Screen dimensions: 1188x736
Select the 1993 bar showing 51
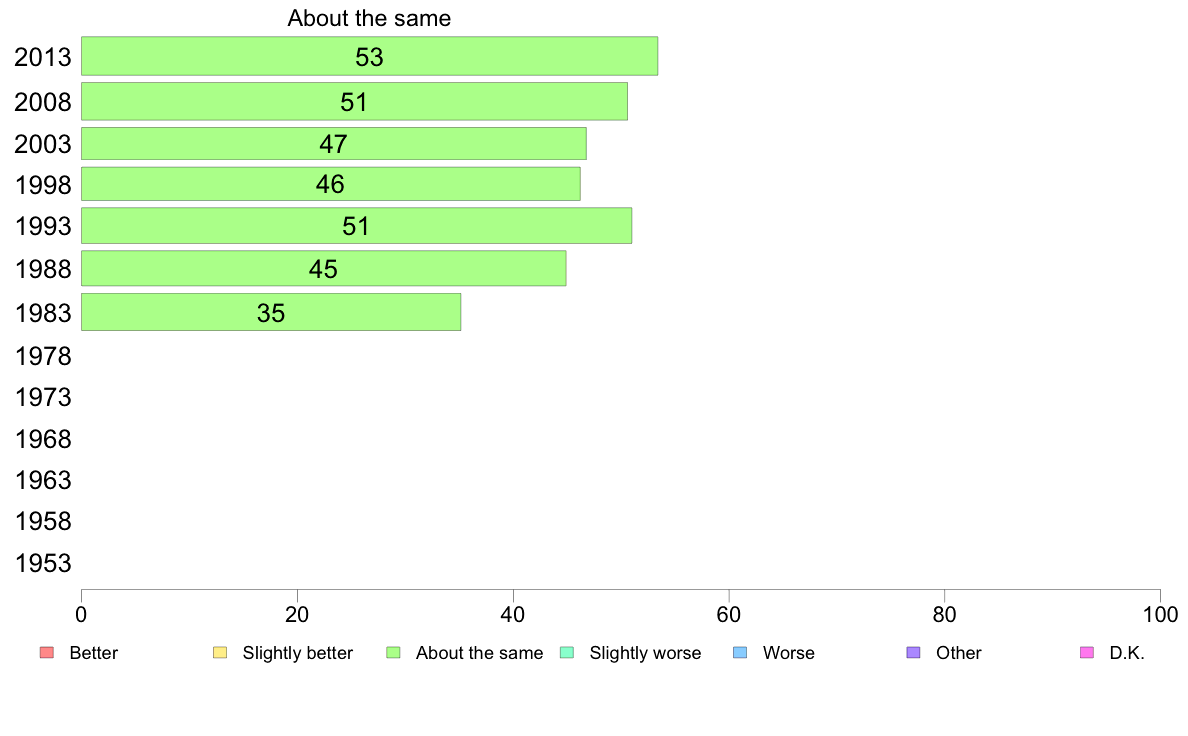[x=357, y=226]
